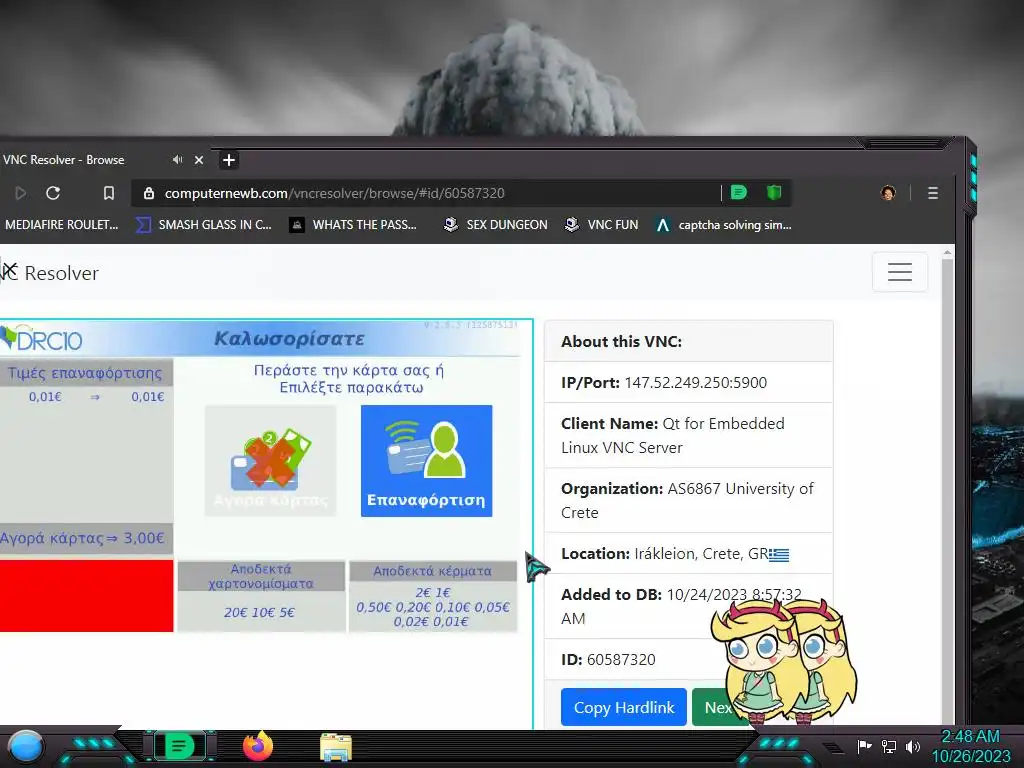Select ID 60587320 text

(x=608, y=660)
